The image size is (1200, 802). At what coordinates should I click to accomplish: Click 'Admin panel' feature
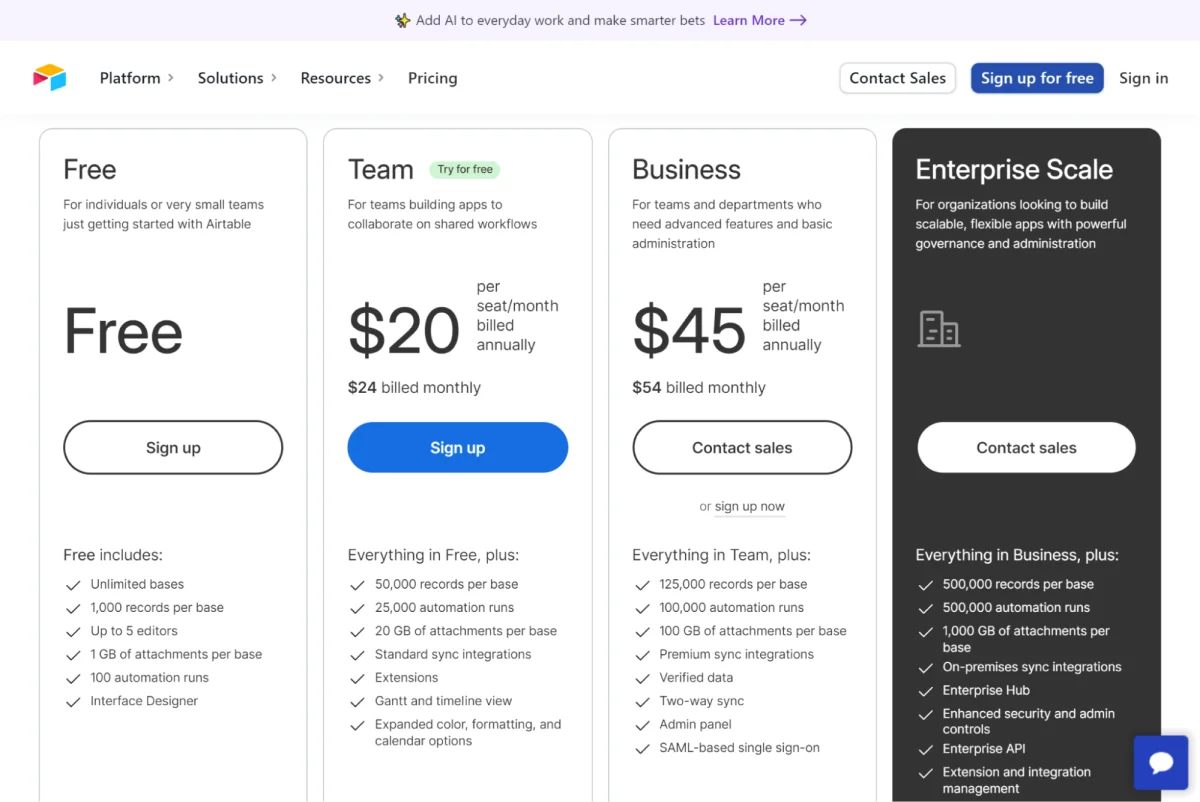[696, 725]
